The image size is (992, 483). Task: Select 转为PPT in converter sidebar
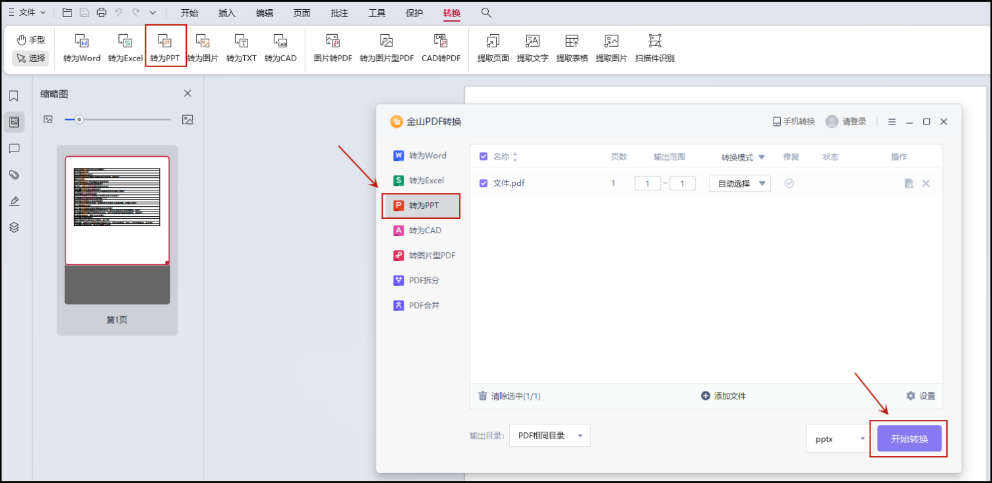tap(421, 206)
